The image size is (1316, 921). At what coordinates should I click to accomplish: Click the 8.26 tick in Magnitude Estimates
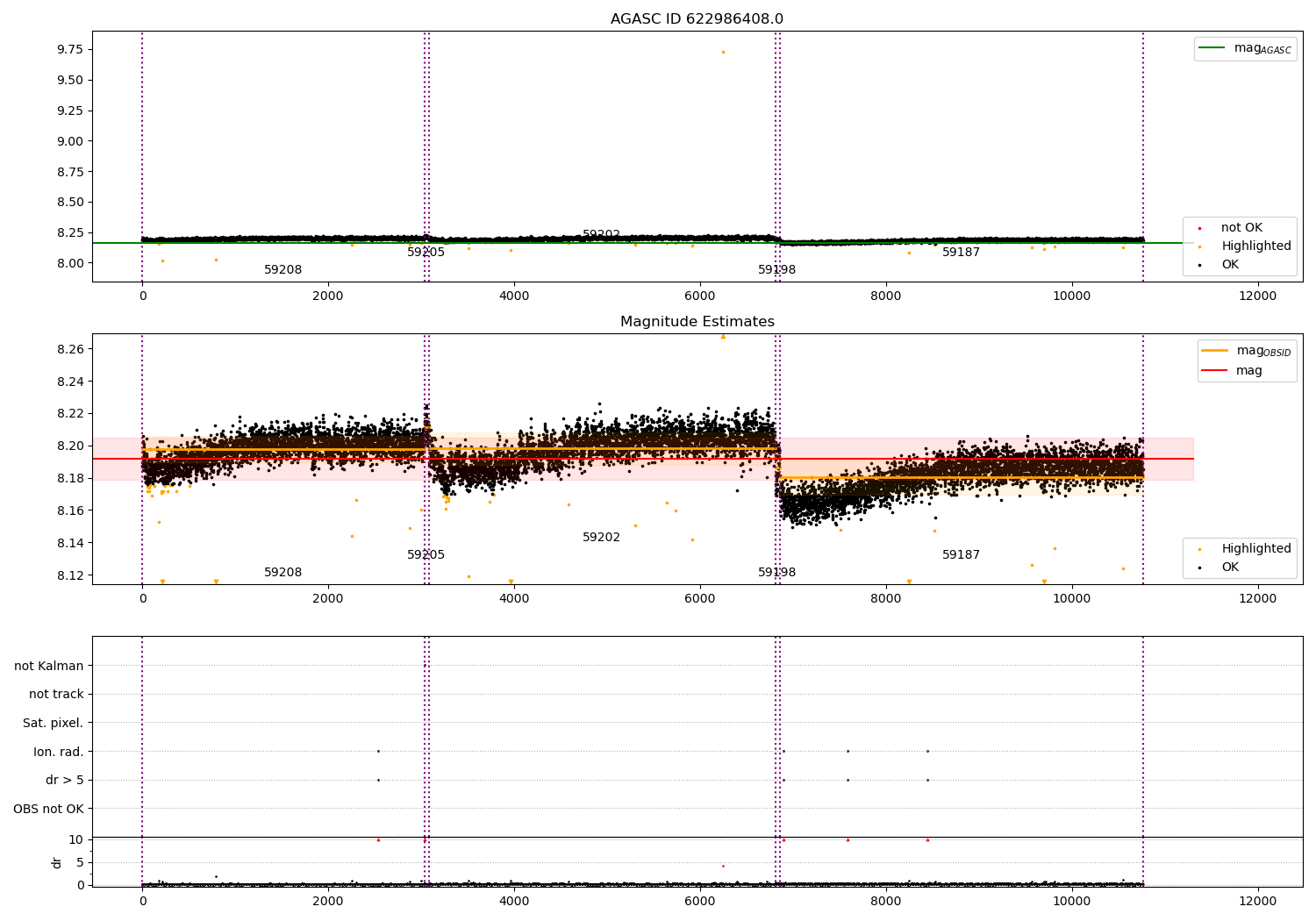(x=69, y=349)
